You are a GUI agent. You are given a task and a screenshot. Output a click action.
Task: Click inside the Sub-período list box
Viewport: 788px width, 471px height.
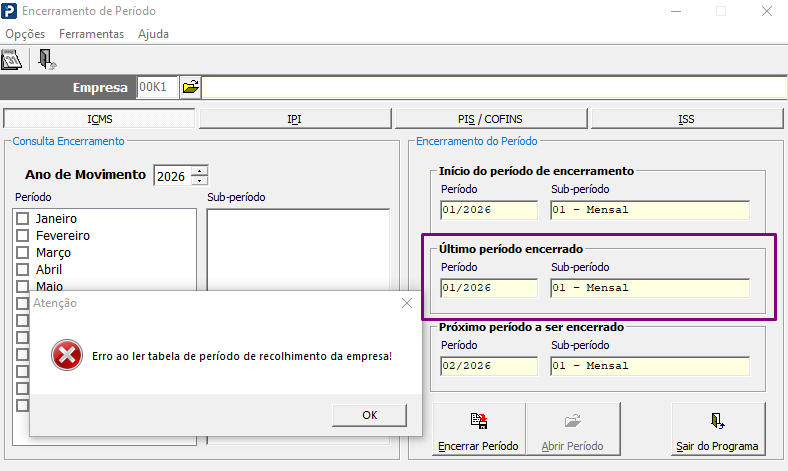(x=299, y=249)
